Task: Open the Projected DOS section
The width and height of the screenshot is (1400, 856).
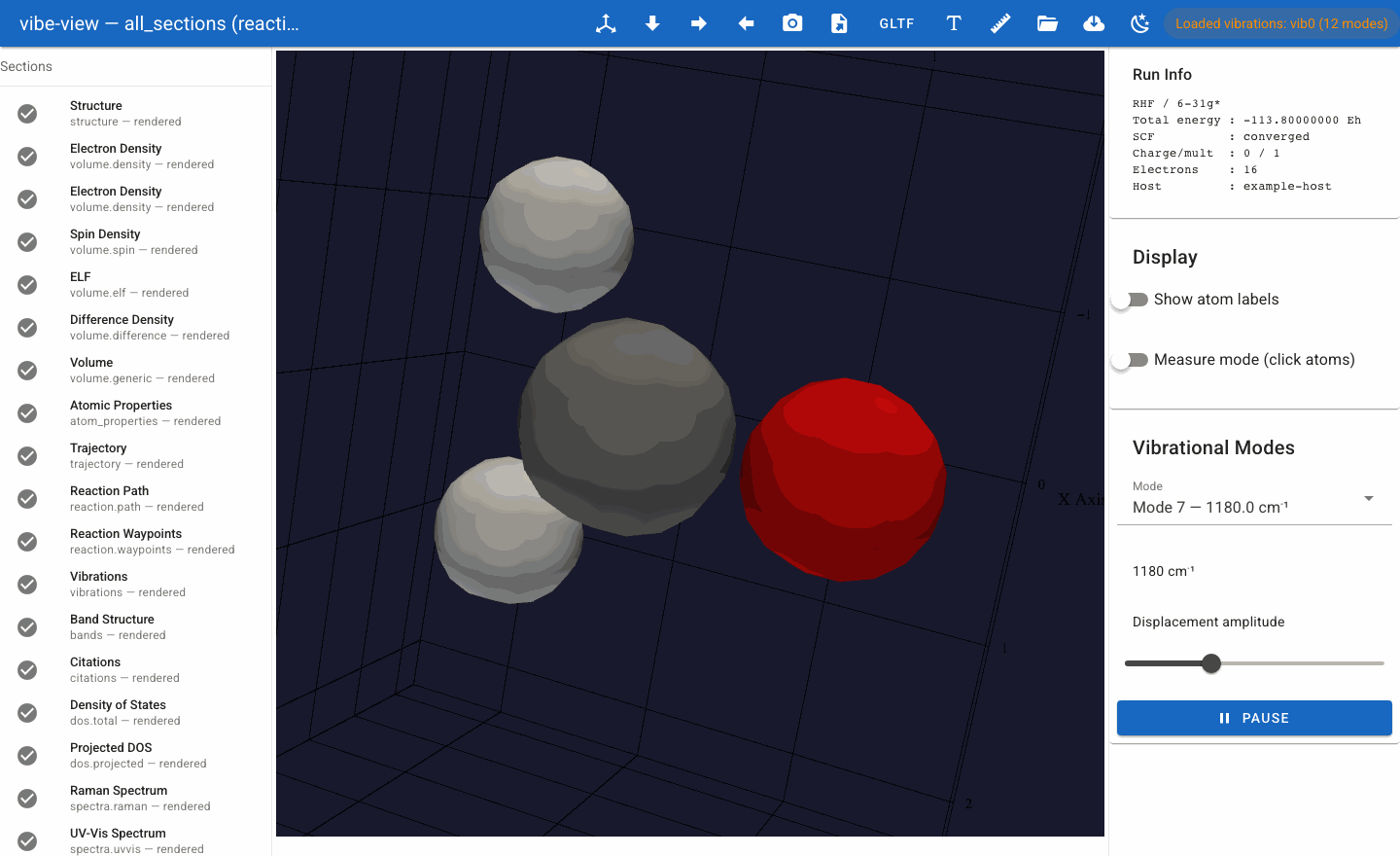Action: (135, 756)
